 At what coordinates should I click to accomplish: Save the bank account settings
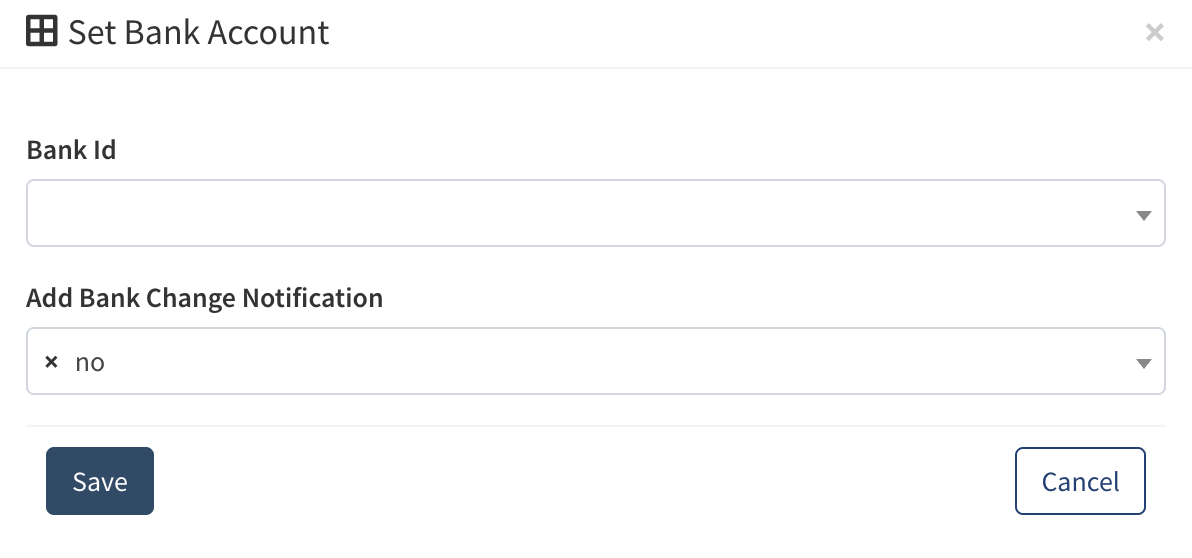coord(100,481)
